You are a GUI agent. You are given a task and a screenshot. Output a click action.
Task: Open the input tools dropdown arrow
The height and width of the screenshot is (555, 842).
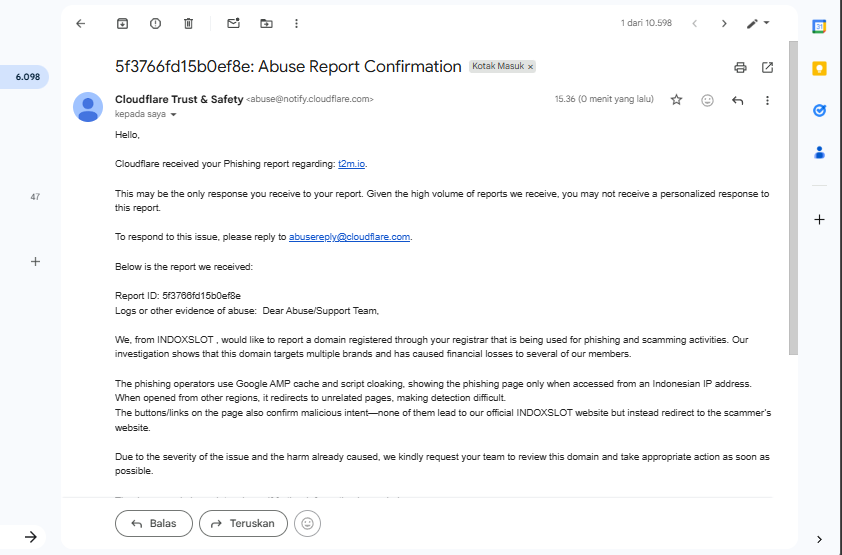click(766, 23)
